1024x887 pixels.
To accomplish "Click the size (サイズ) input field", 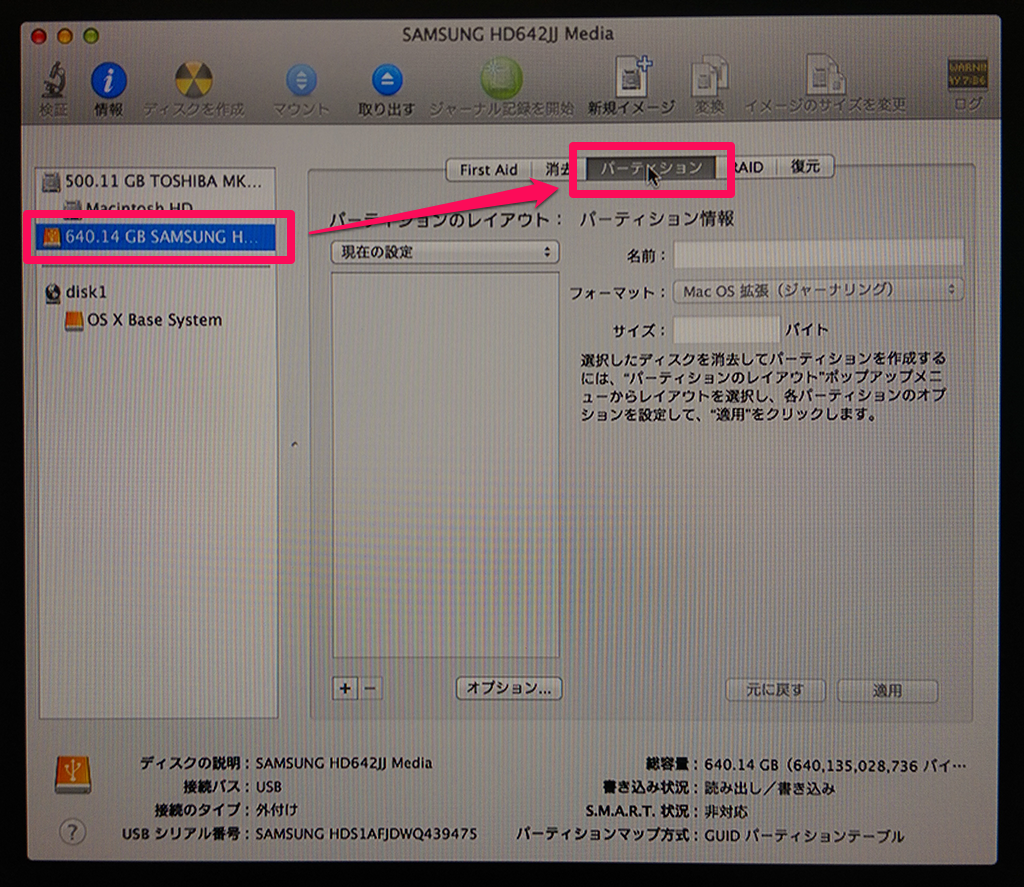I will pyautogui.click(x=727, y=329).
